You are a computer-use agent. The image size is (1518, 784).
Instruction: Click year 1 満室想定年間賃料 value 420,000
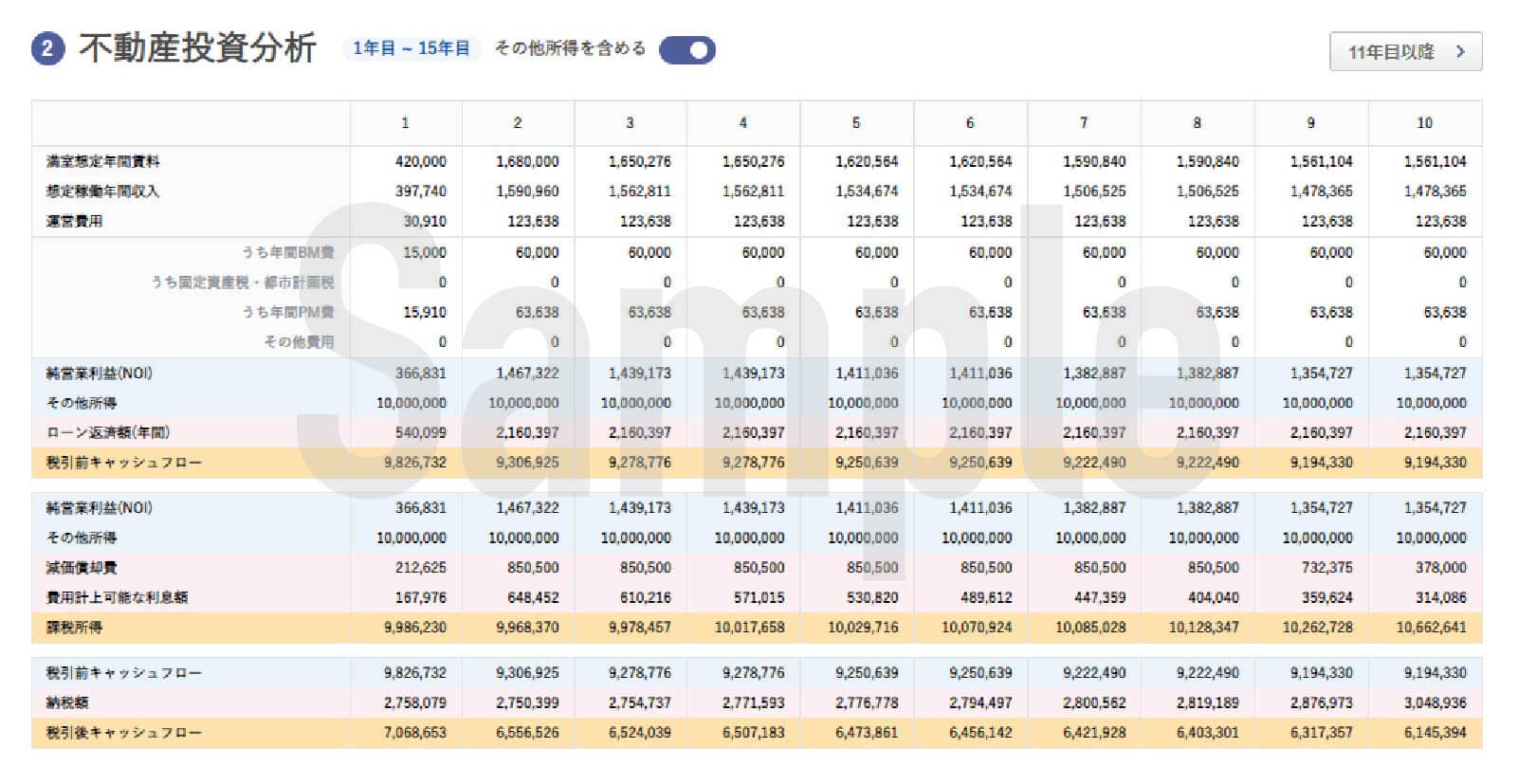(x=420, y=162)
